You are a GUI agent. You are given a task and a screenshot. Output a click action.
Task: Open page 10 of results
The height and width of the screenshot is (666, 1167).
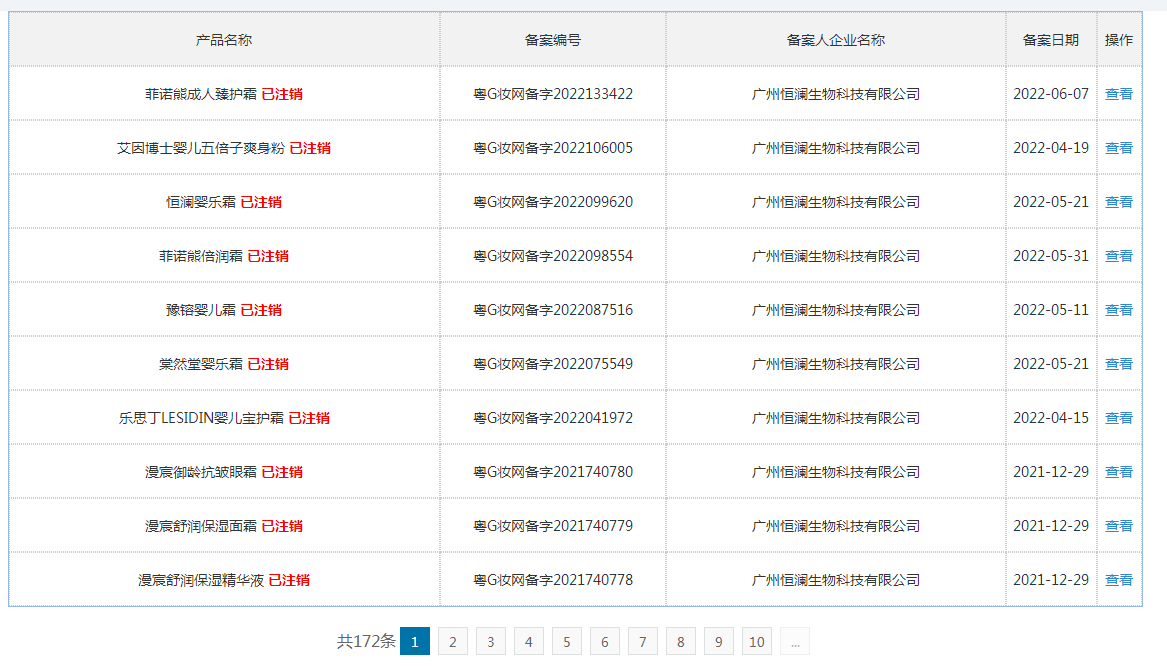click(757, 641)
